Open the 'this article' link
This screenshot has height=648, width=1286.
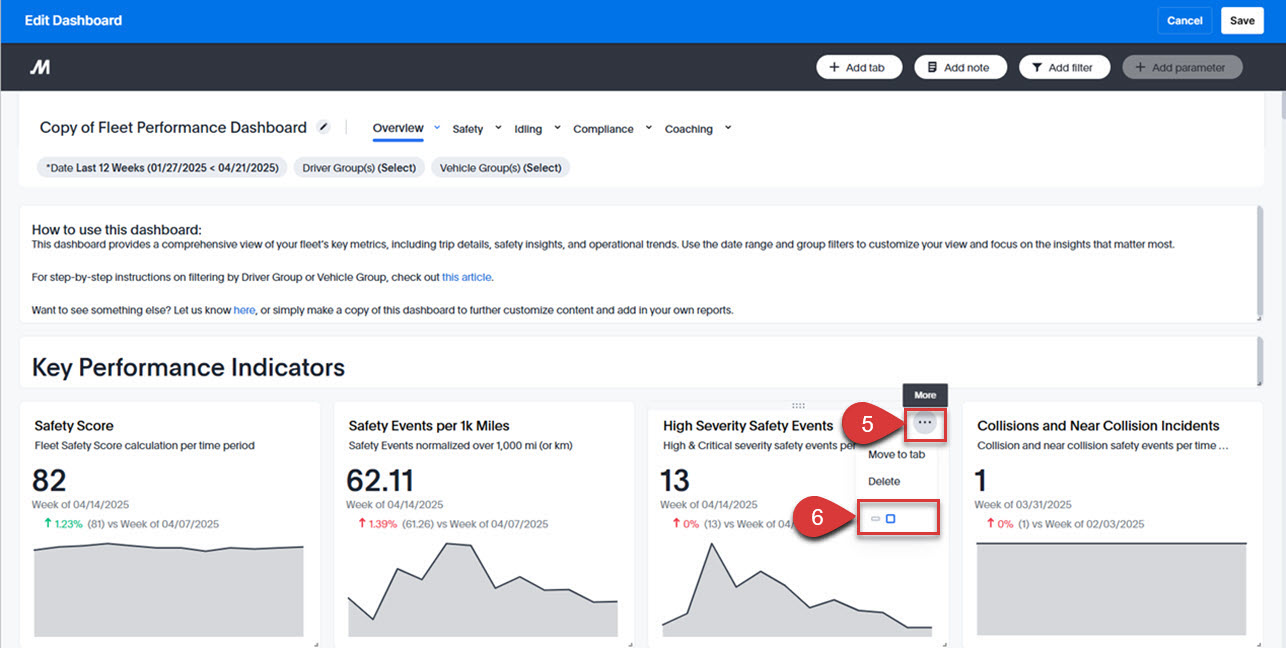point(467,277)
